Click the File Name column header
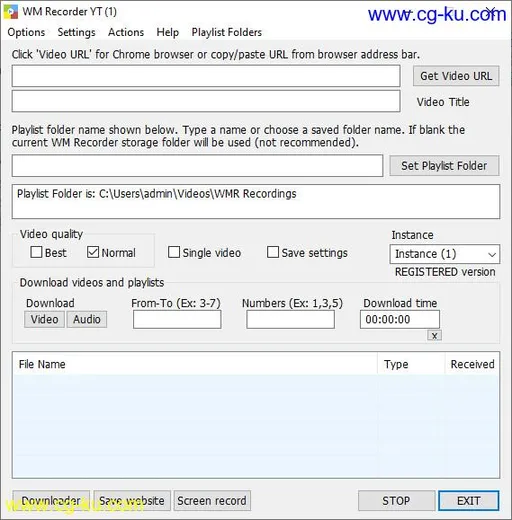The height and width of the screenshot is (520, 512). coord(195,364)
